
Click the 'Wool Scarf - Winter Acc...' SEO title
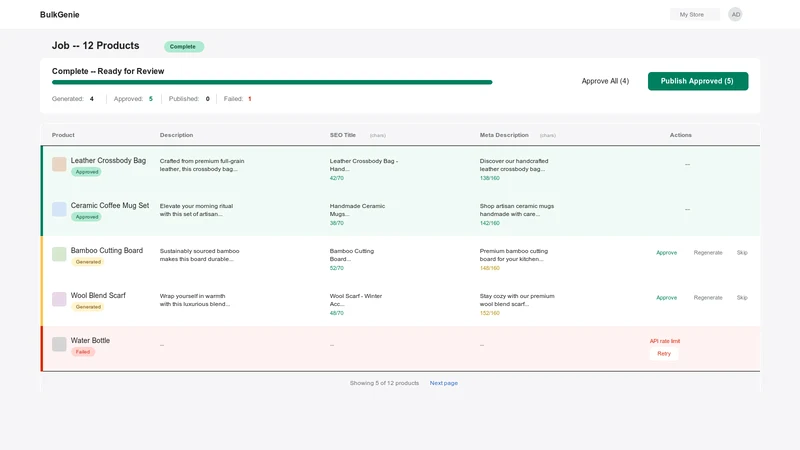pos(356,299)
